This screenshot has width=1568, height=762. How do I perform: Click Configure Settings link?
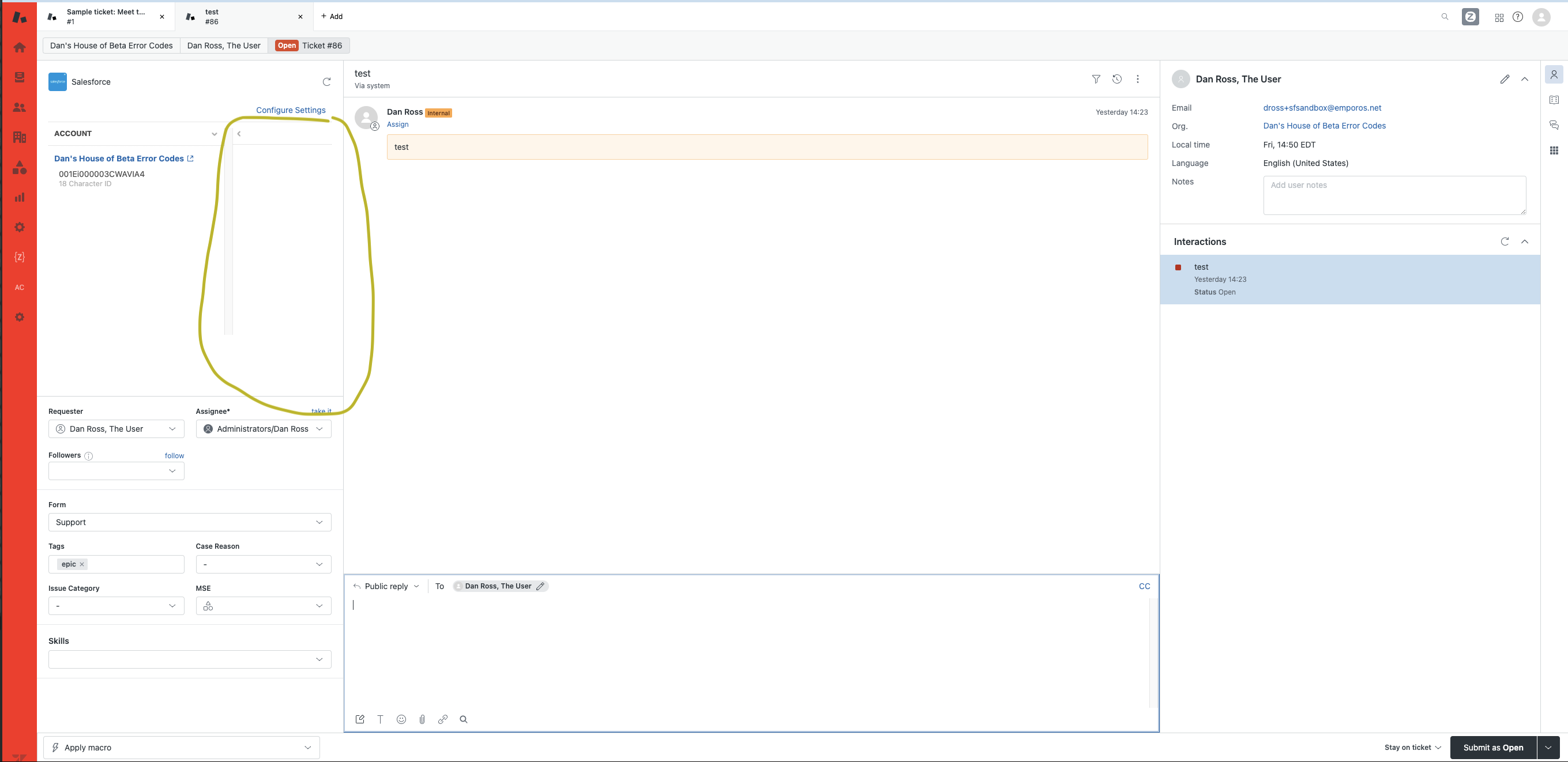tap(290, 110)
